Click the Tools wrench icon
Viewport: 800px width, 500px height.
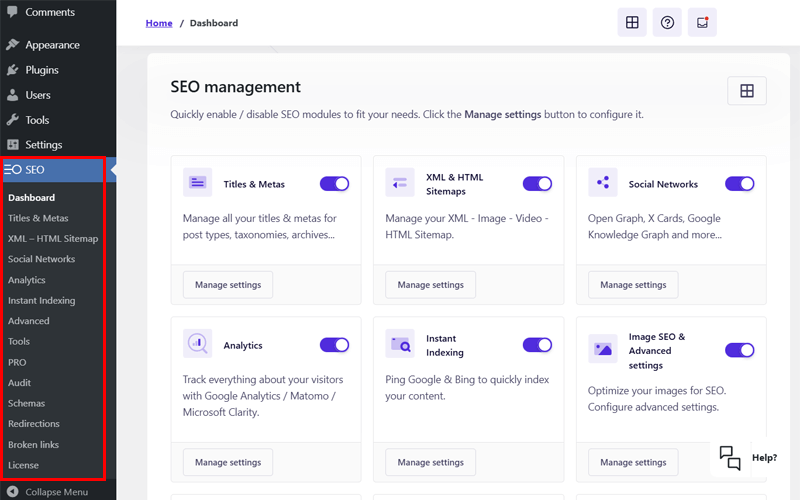(x=12, y=120)
